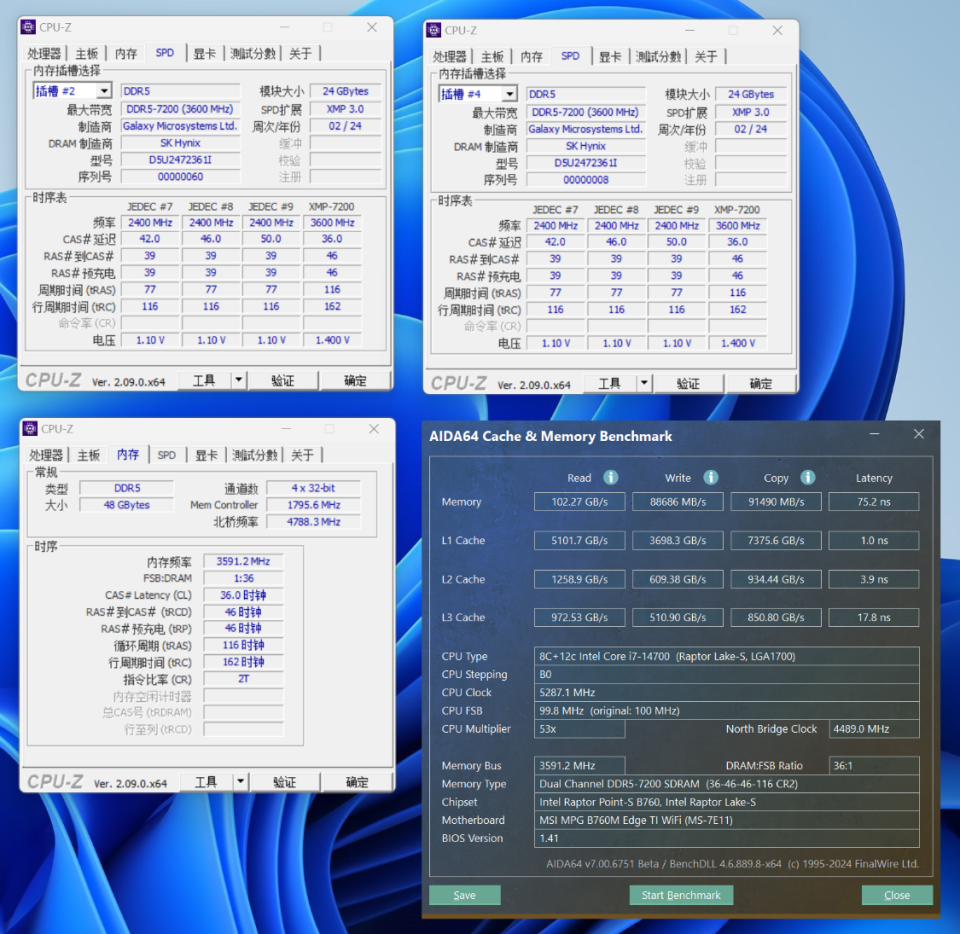Switch to 处理器 tab in slot #2 window
Screen dimensions: 960x934
tap(45, 54)
